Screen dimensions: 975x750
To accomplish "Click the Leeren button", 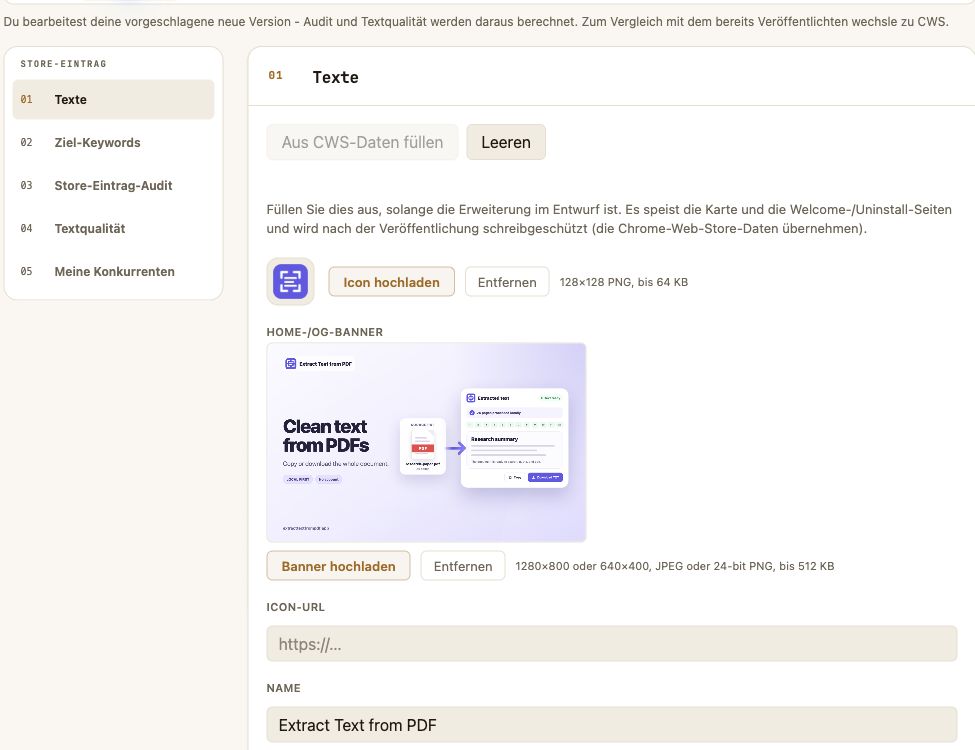I will tap(506, 142).
